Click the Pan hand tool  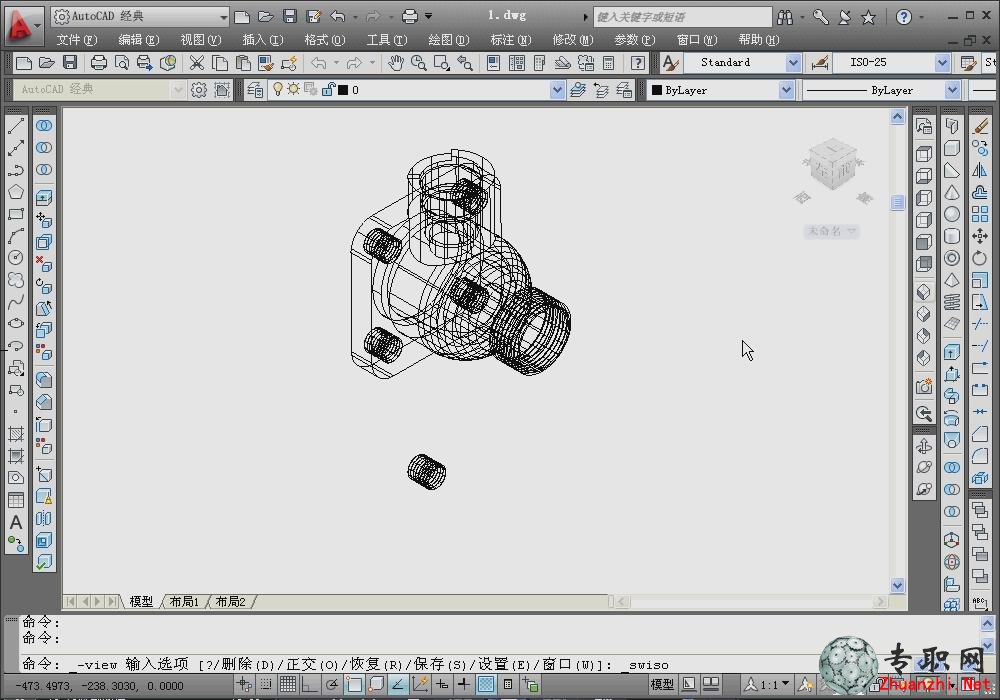point(395,62)
